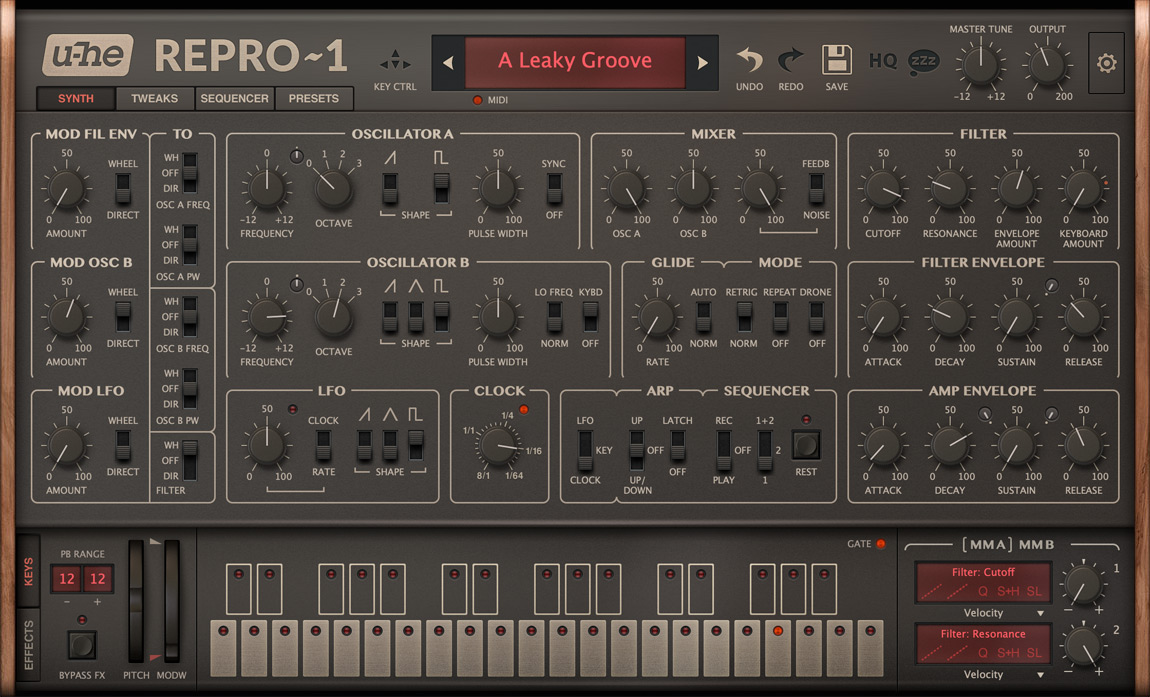Activate KEY CTRL mode

pos(395,60)
